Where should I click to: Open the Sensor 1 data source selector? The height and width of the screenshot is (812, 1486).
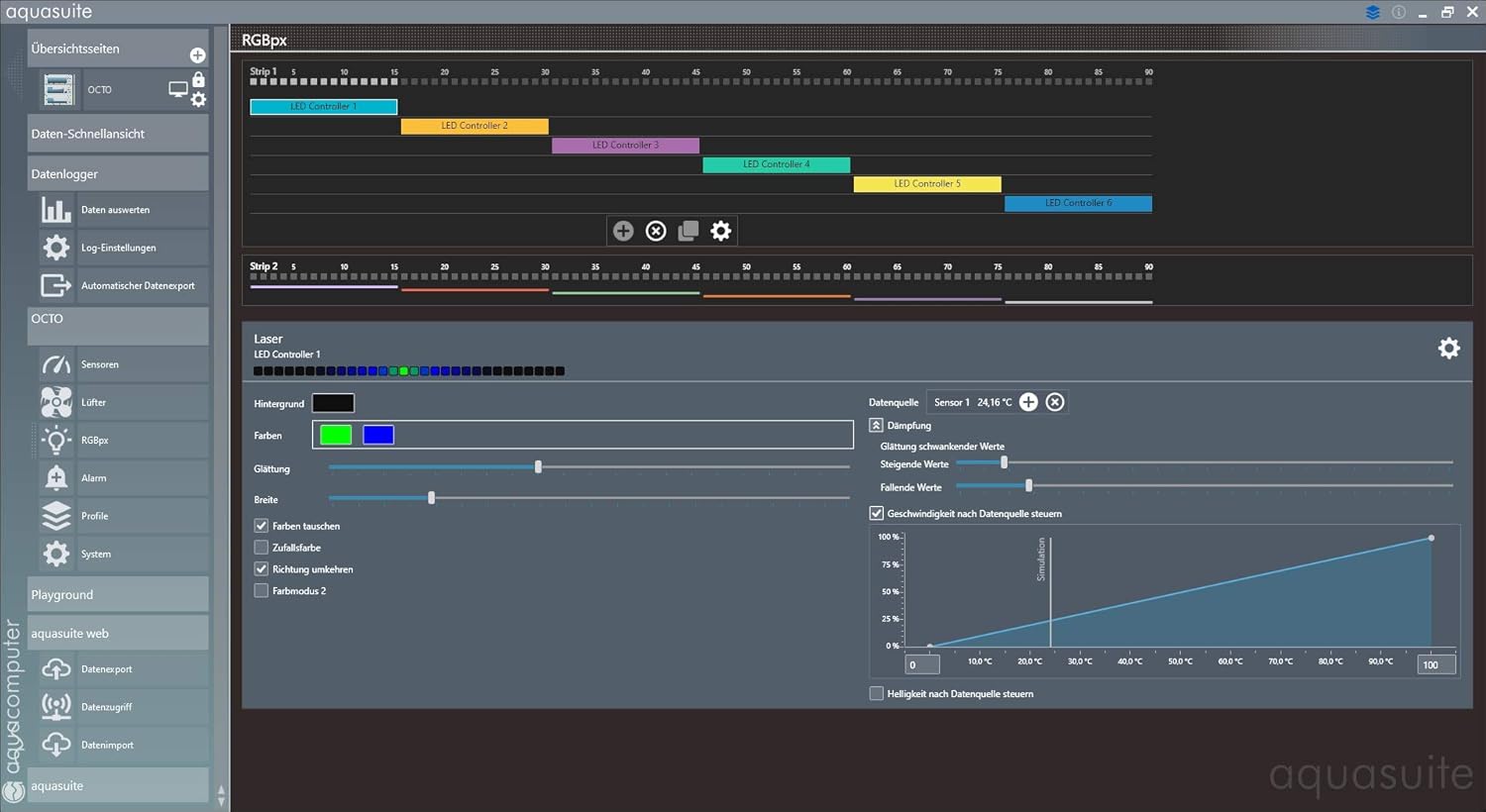click(975, 402)
